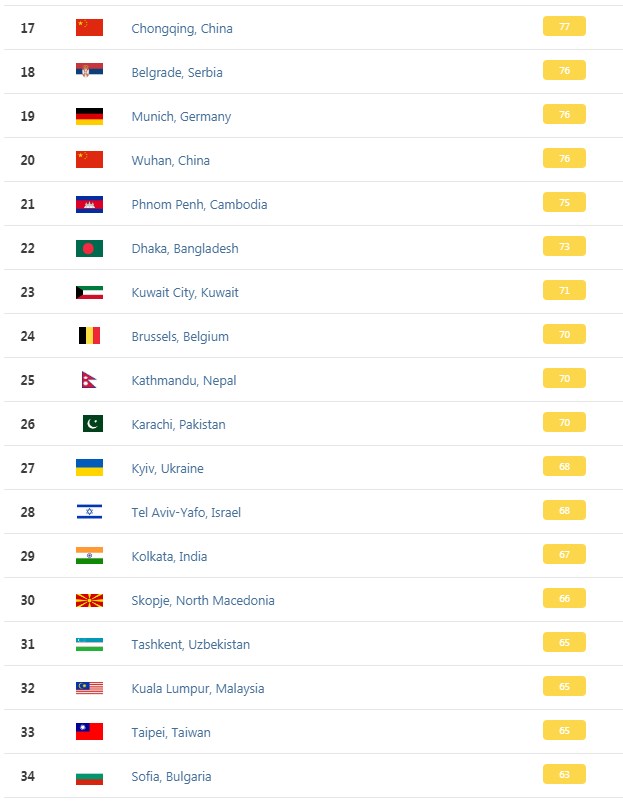Open the Chongqing, China link

[182, 29]
